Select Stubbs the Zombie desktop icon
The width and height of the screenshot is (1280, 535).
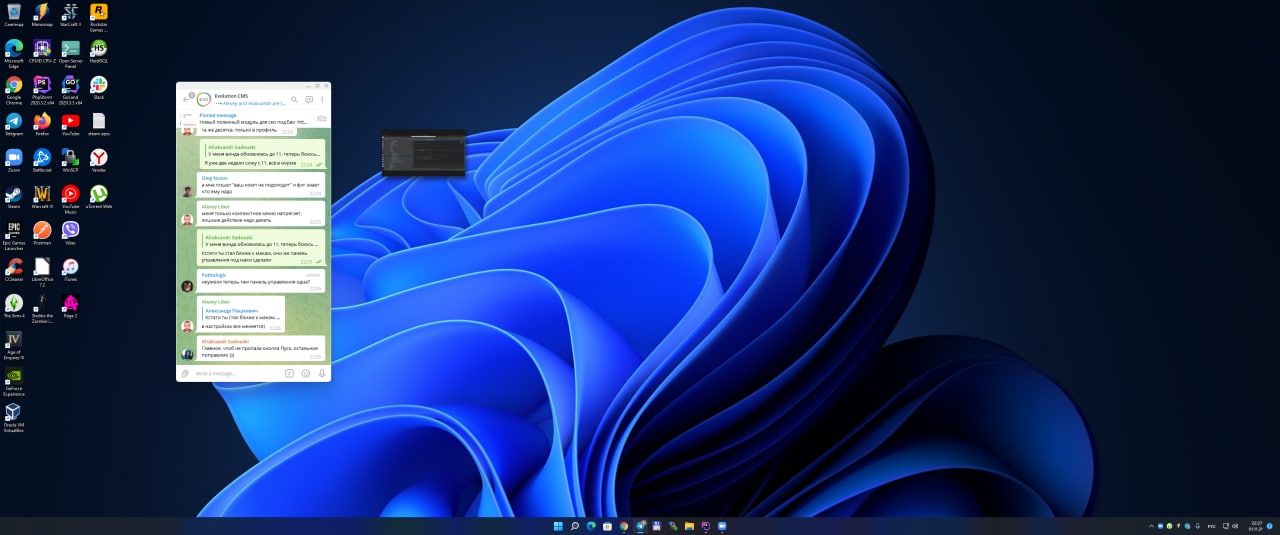[42, 308]
